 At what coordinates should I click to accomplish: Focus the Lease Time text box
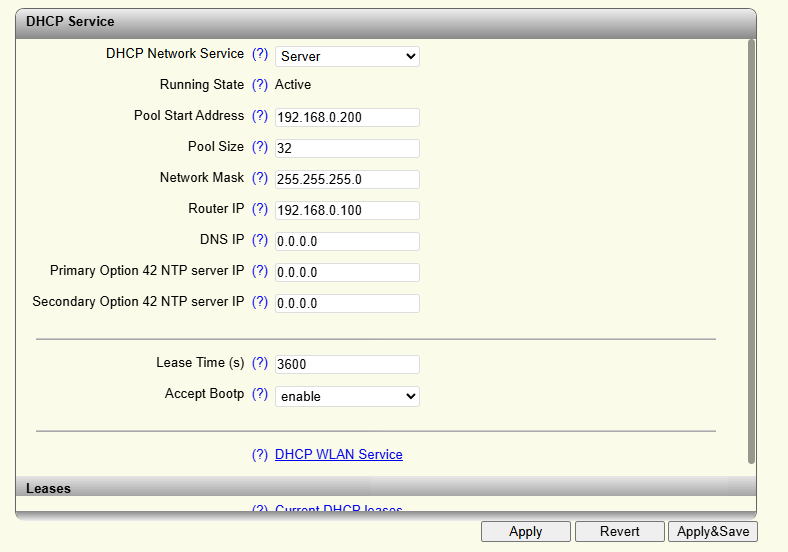347,365
